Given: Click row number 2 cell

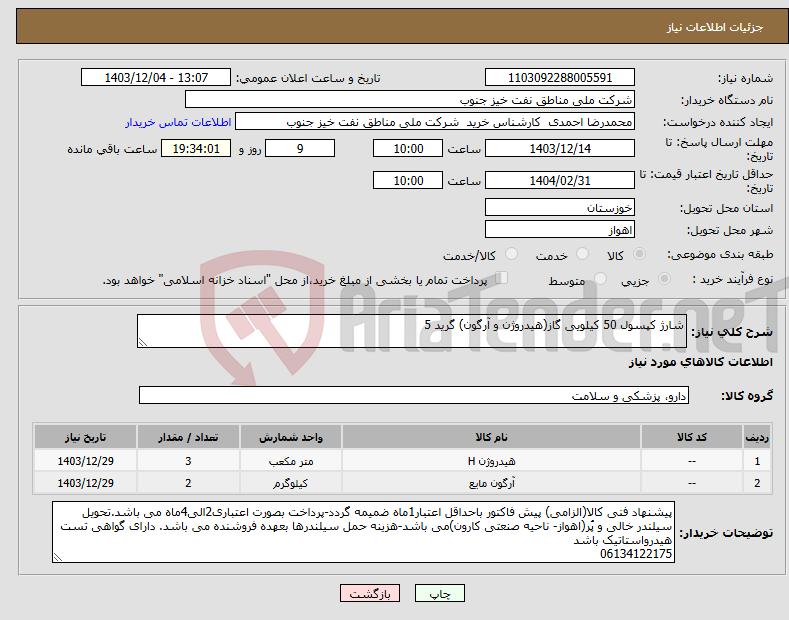Looking at the screenshot, I should pyautogui.click(x=757, y=483).
